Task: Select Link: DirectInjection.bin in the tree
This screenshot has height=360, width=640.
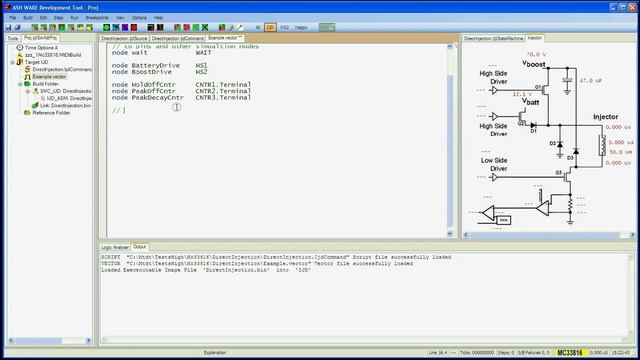Action: 65,105
